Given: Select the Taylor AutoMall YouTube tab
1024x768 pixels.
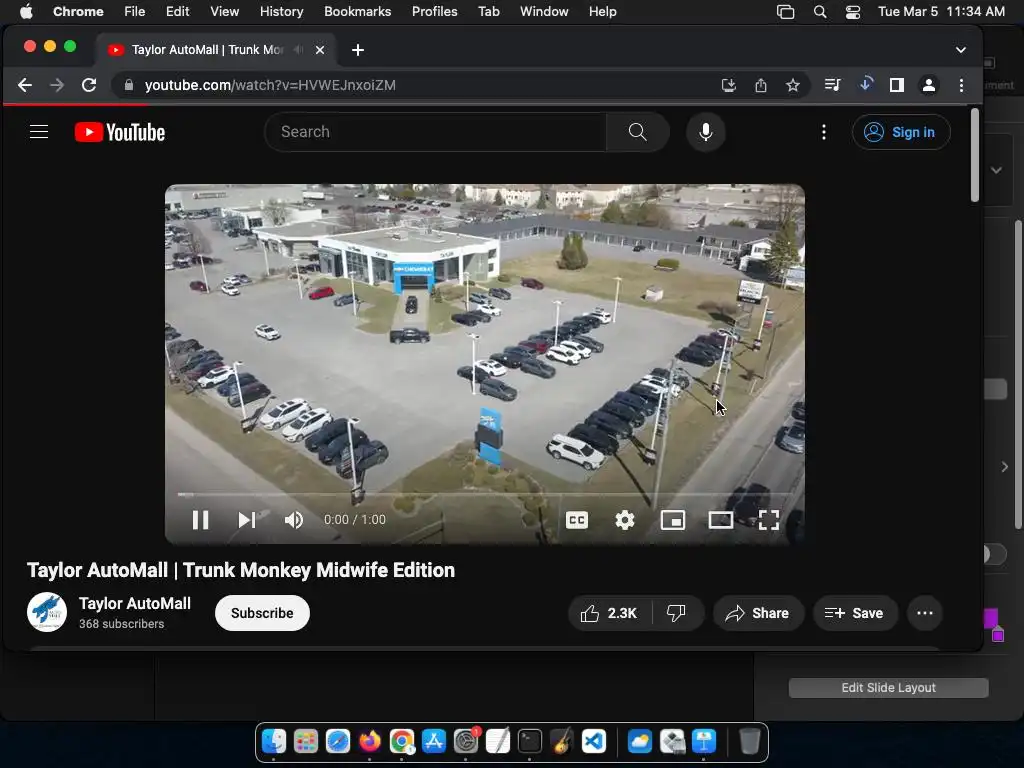Looking at the screenshot, I should click(x=216, y=50).
